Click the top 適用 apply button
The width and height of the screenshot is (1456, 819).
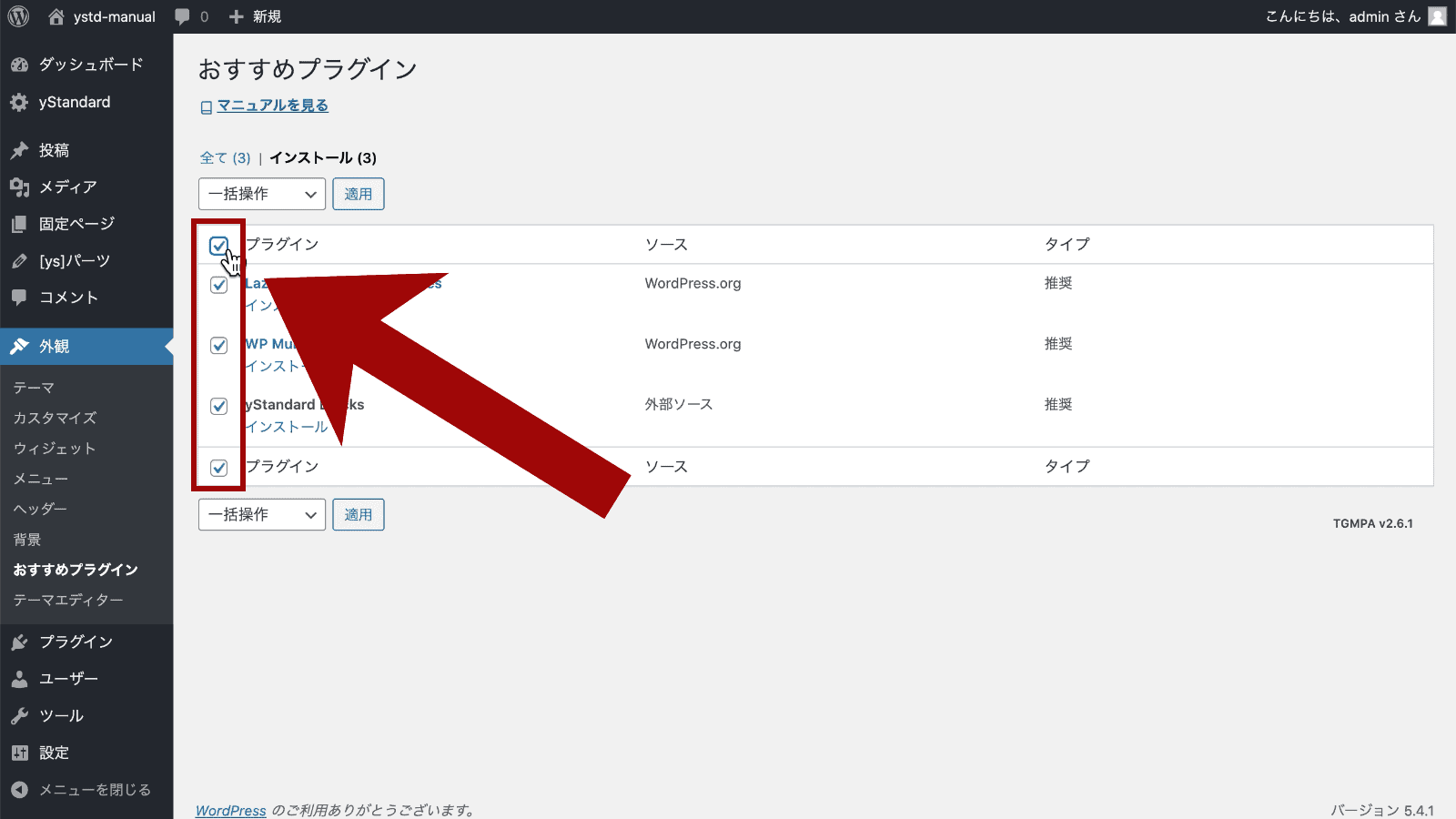coord(359,194)
